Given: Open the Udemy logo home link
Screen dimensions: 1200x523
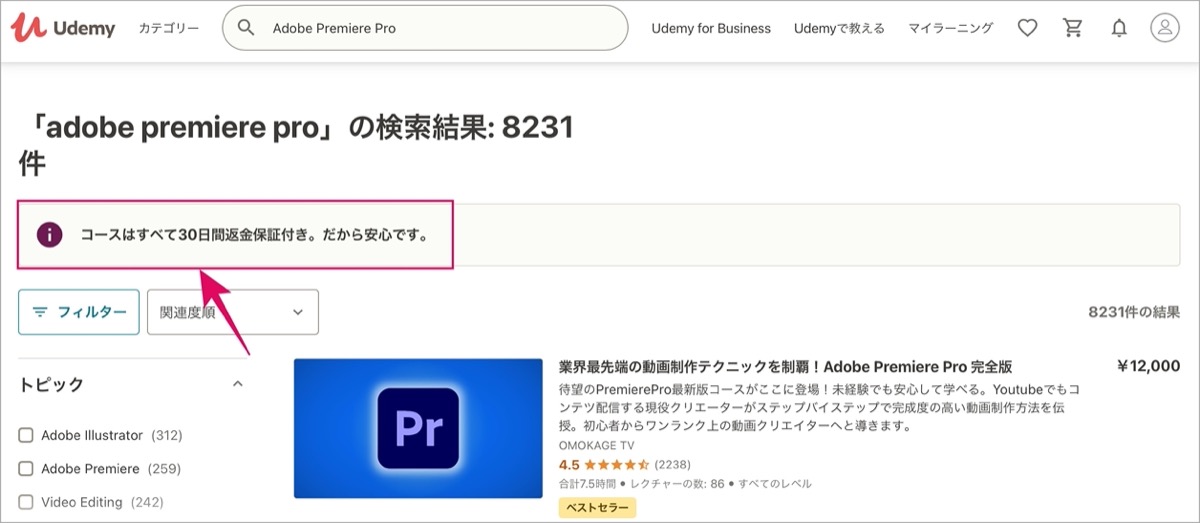Looking at the screenshot, I should tap(63, 28).
